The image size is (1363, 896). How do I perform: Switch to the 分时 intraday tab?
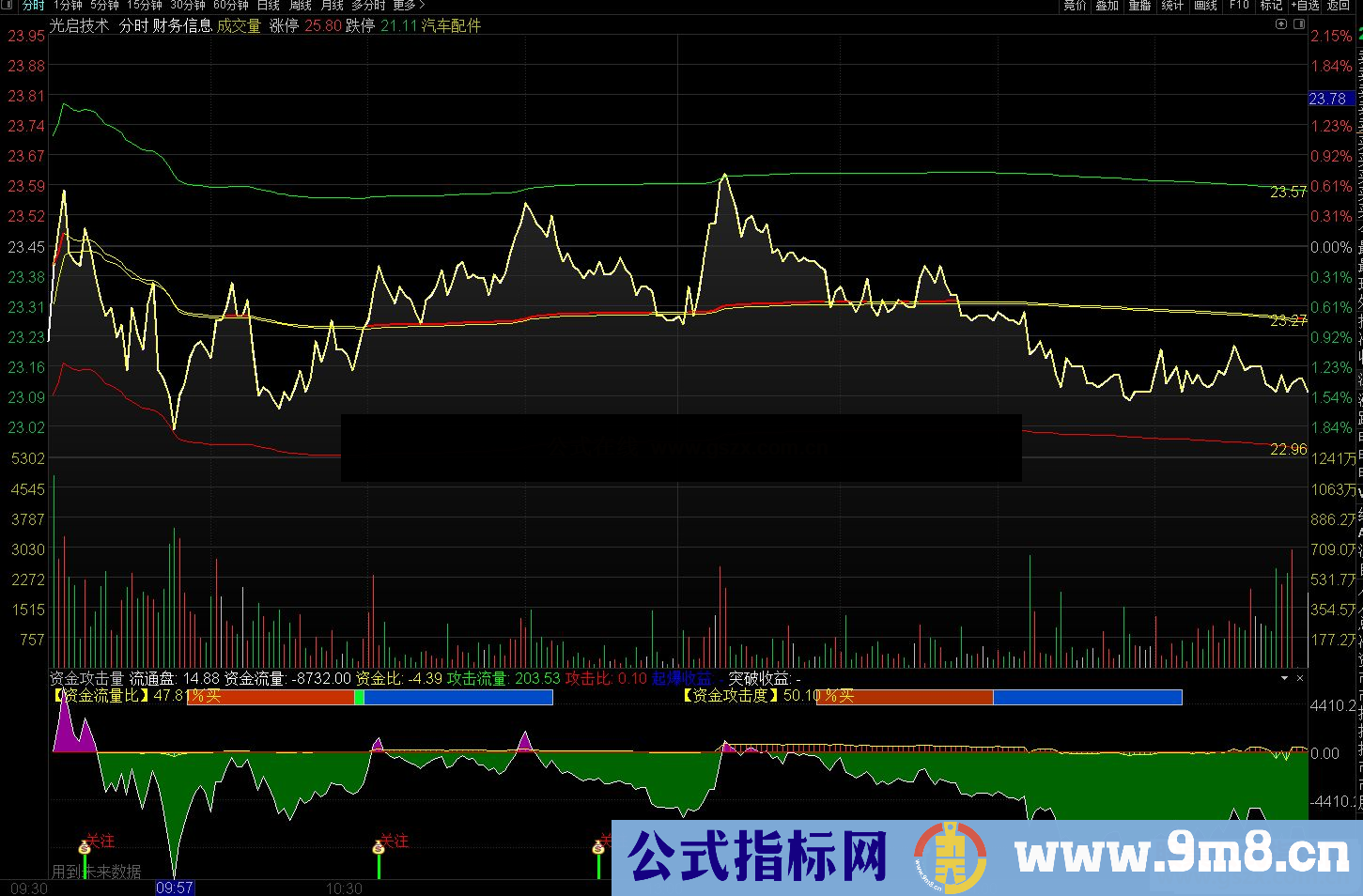coord(33,6)
